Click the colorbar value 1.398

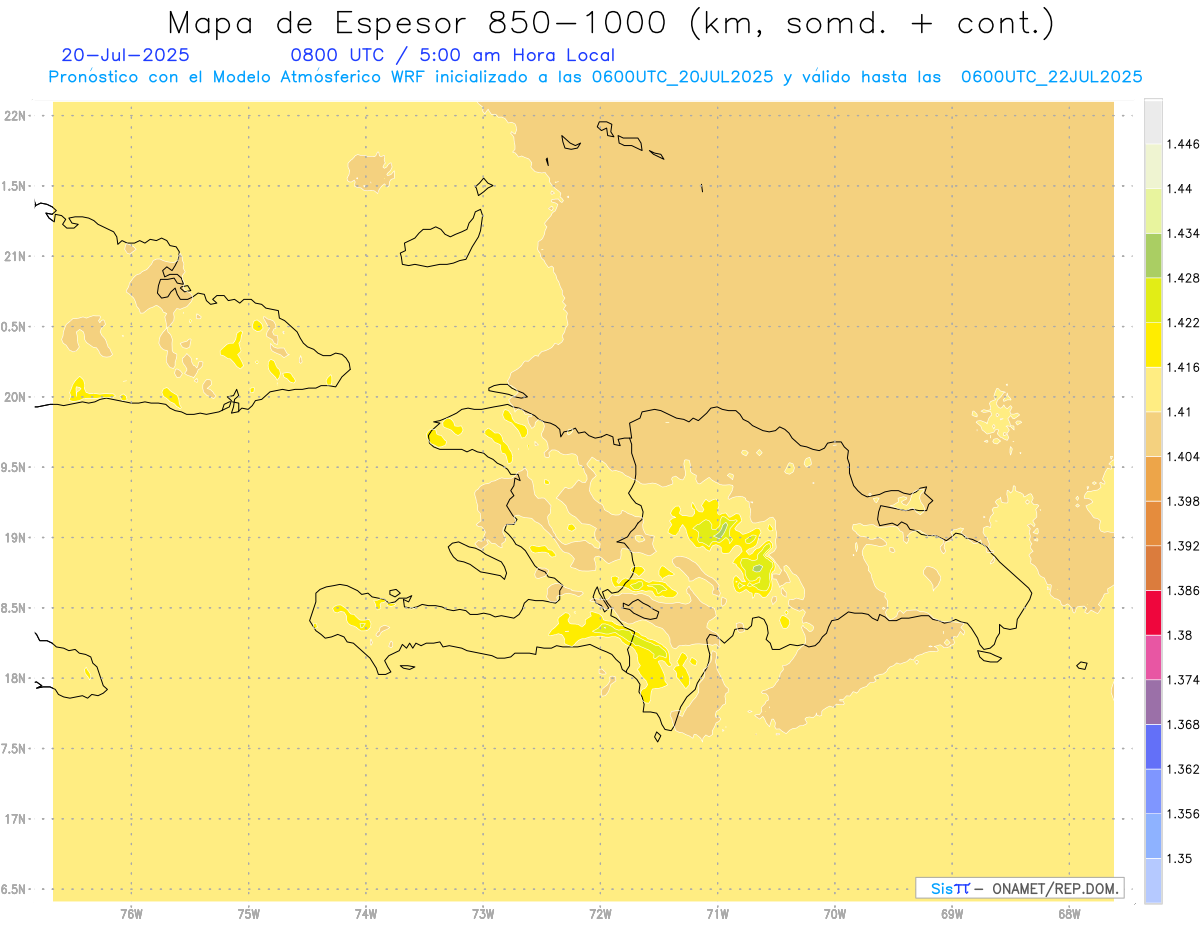pos(1184,501)
